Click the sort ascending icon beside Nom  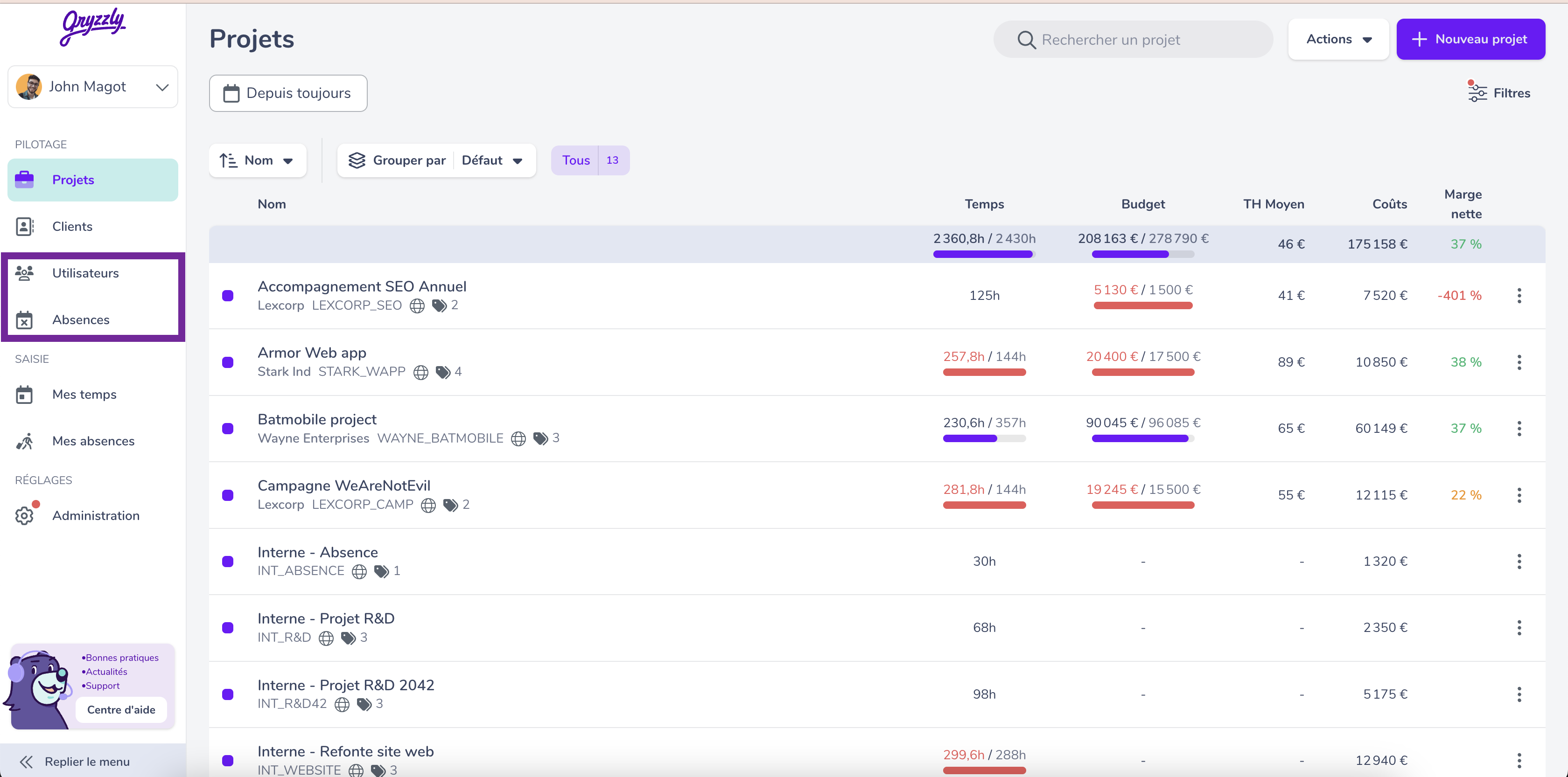click(x=228, y=160)
